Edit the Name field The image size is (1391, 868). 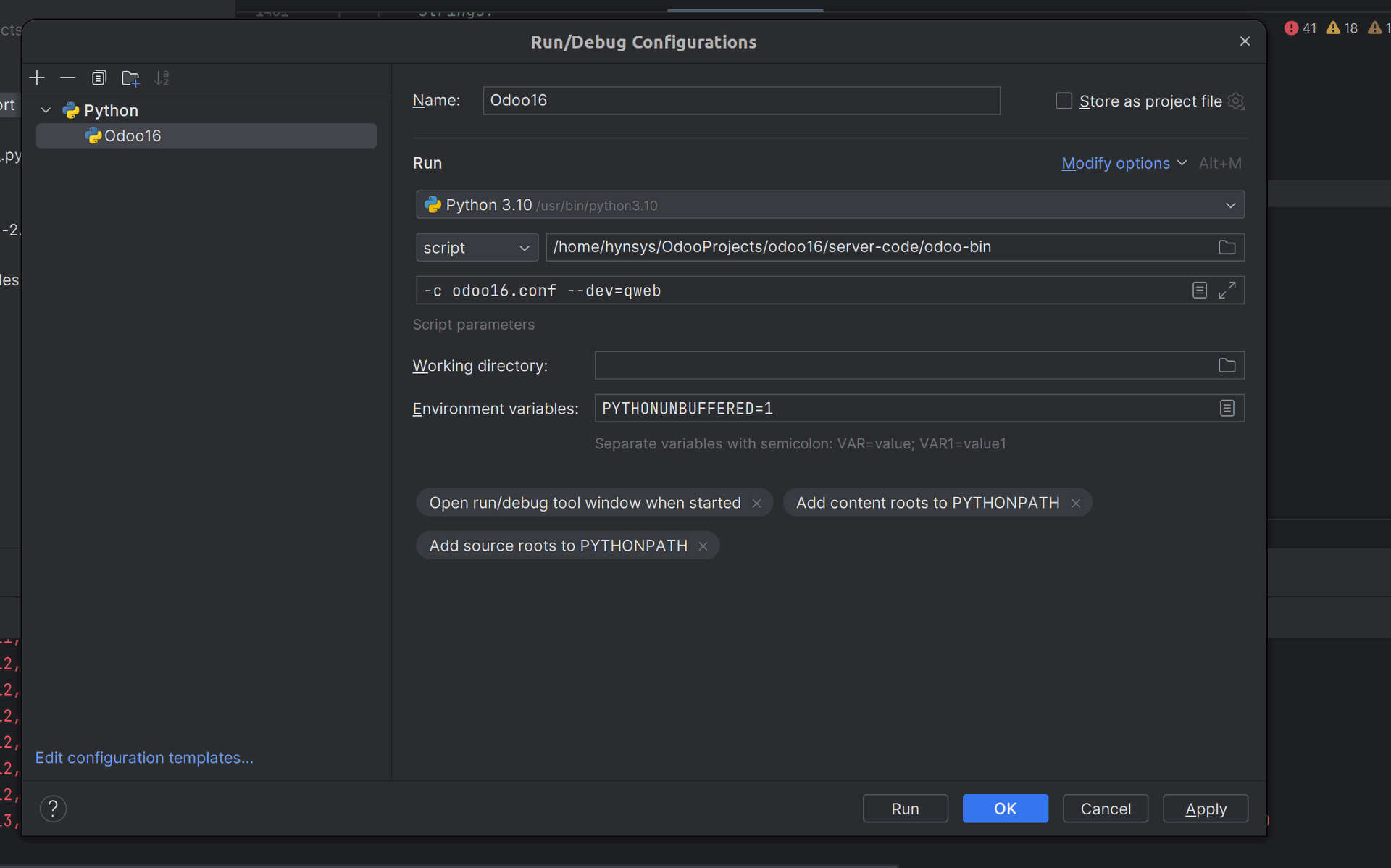pos(741,100)
